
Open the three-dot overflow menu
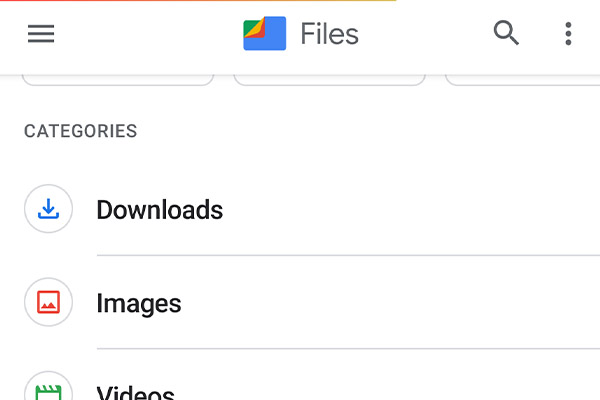pyautogui.click(x=568, y=34)
